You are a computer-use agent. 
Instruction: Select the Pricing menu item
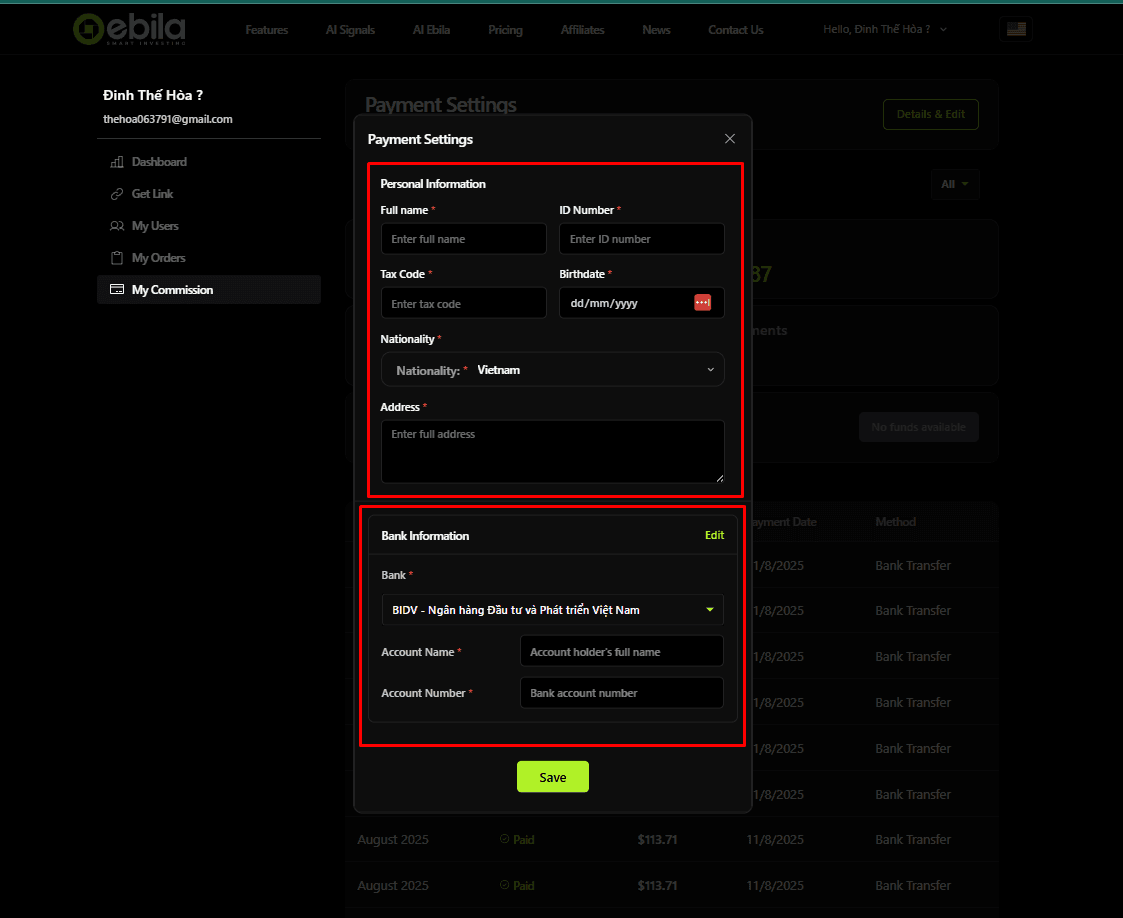pyautogui.click(x=505, y=29)
